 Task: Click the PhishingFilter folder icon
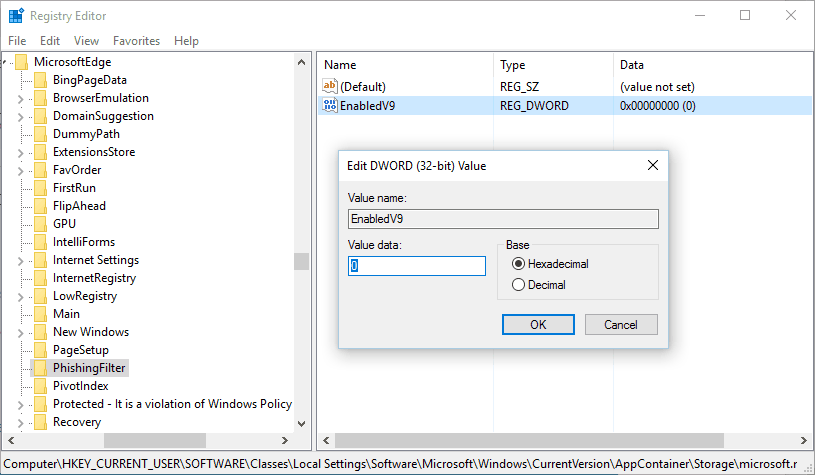pyautogui.click(x=41, y=368)
